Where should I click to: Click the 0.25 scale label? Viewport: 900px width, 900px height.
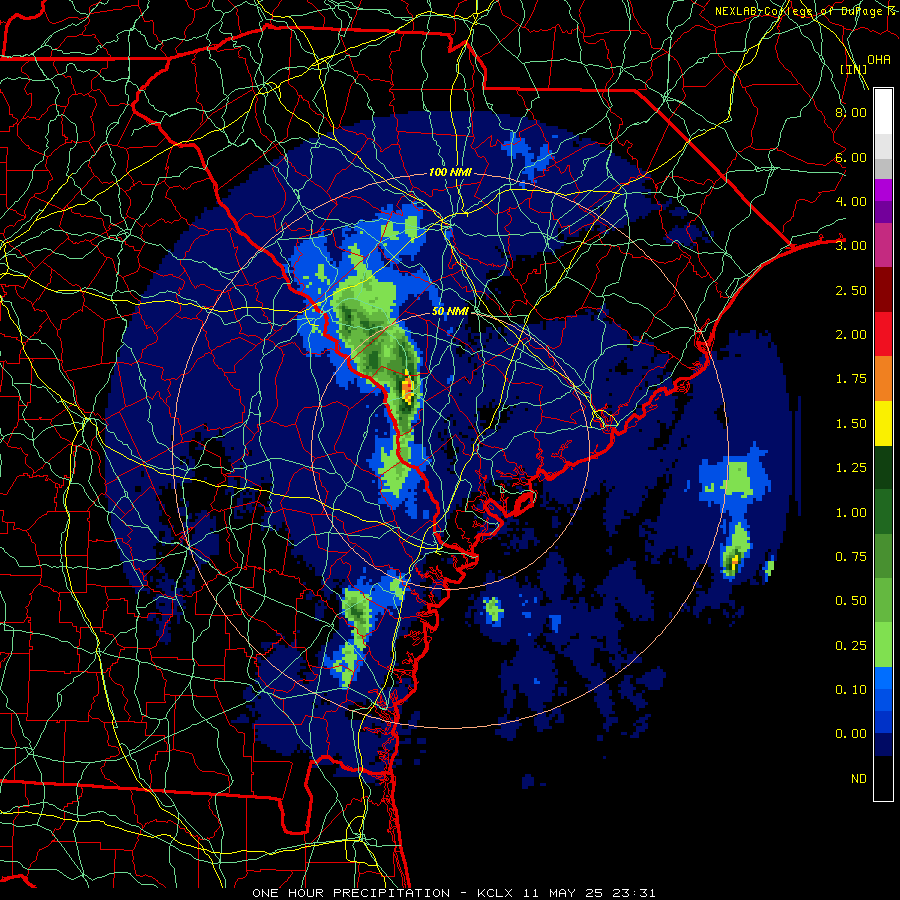coord(851,646)
